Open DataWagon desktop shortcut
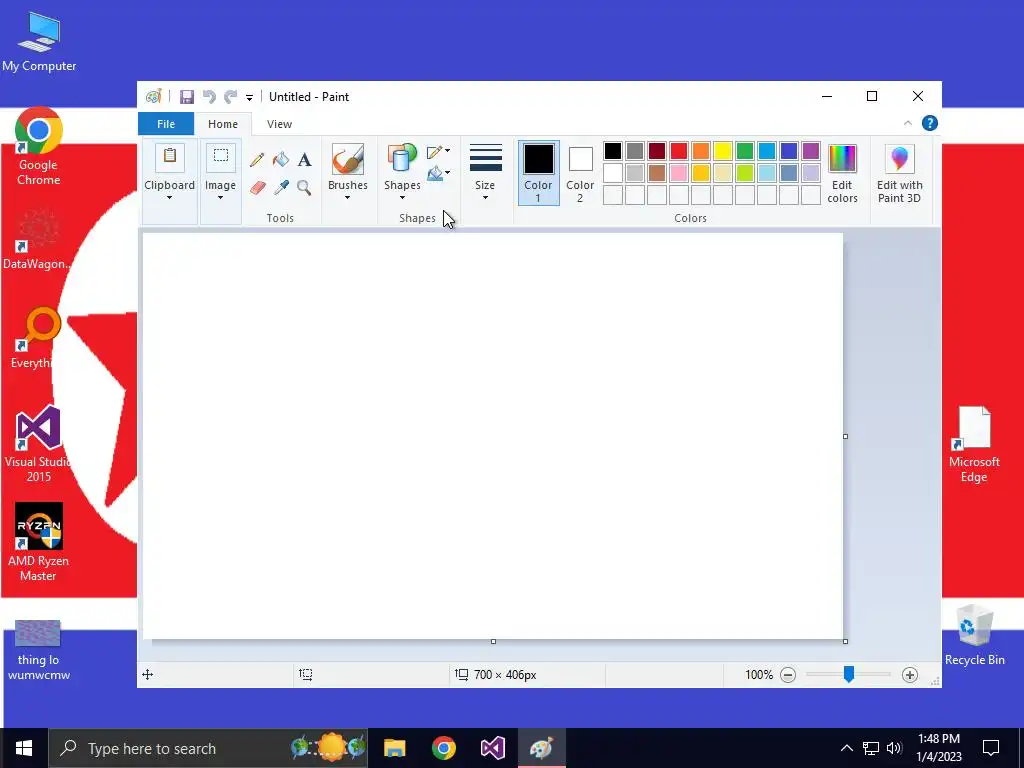Viewport: 1024px width, 768px height. tap(39, 240)
